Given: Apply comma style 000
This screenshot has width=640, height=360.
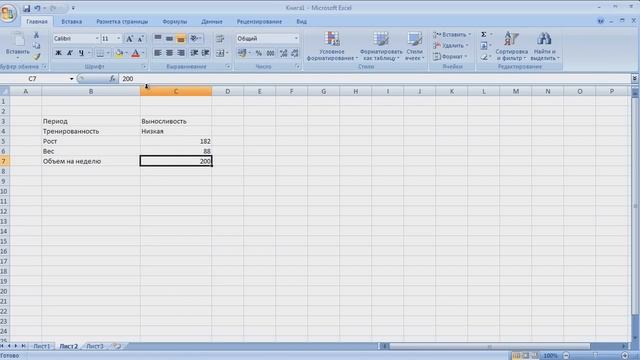Looking at the screenshot, I should click(x=270, y=53).
